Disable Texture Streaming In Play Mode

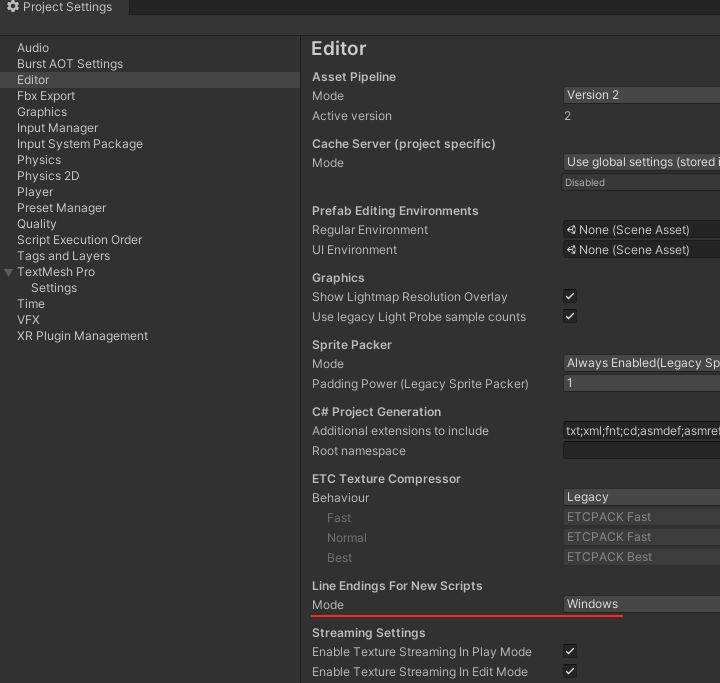[570, 651]
